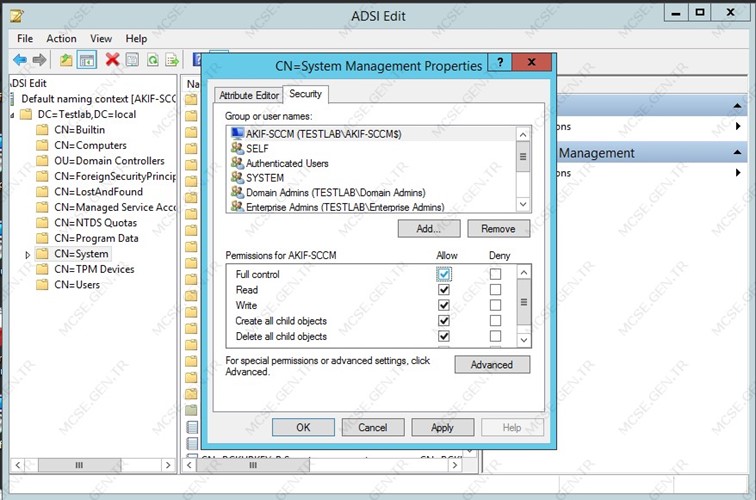Click right scroll arrow of console tree pane
The height and width of the screenshot is (500, 756).
point(167,465)
